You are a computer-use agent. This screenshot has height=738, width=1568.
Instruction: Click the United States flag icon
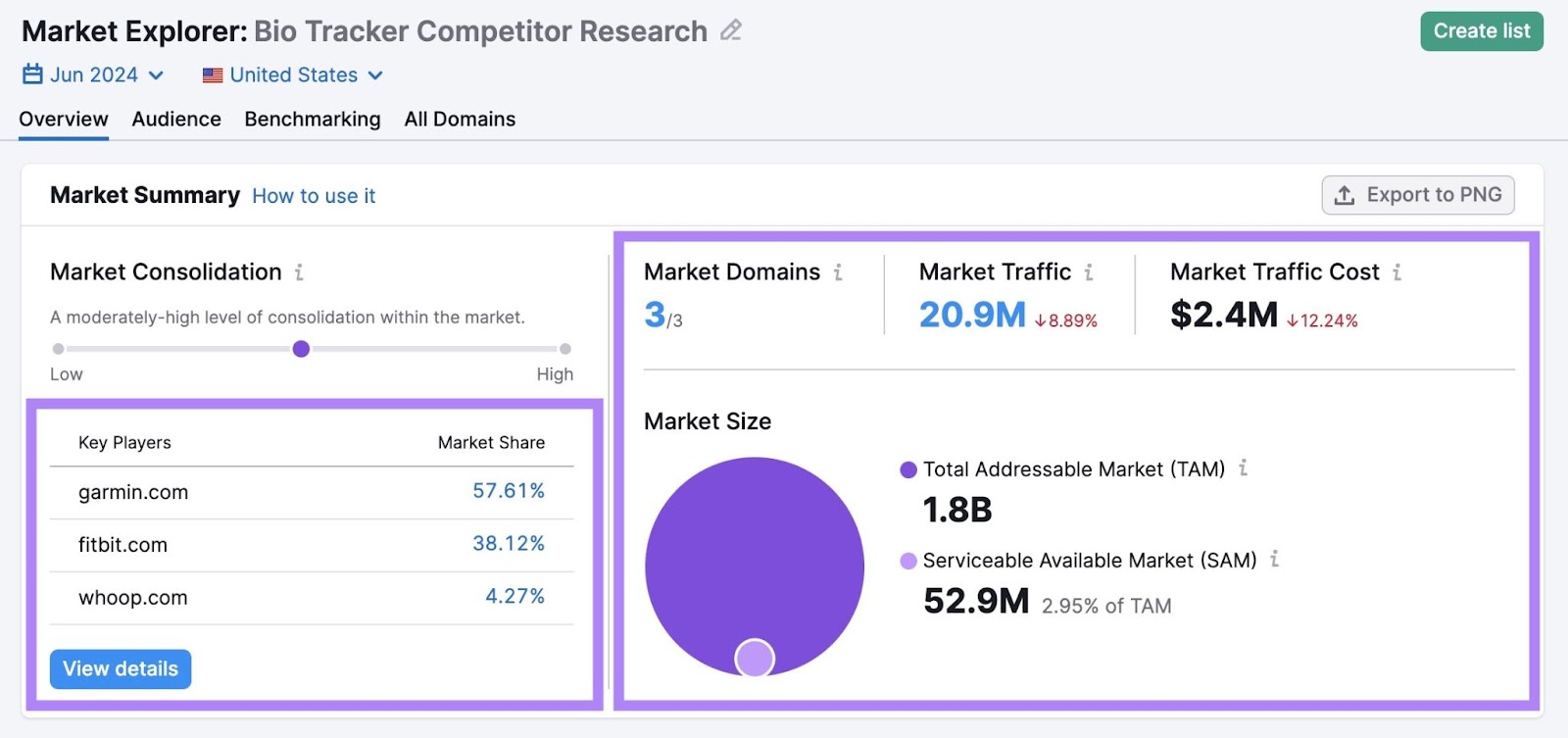(213, 75)
